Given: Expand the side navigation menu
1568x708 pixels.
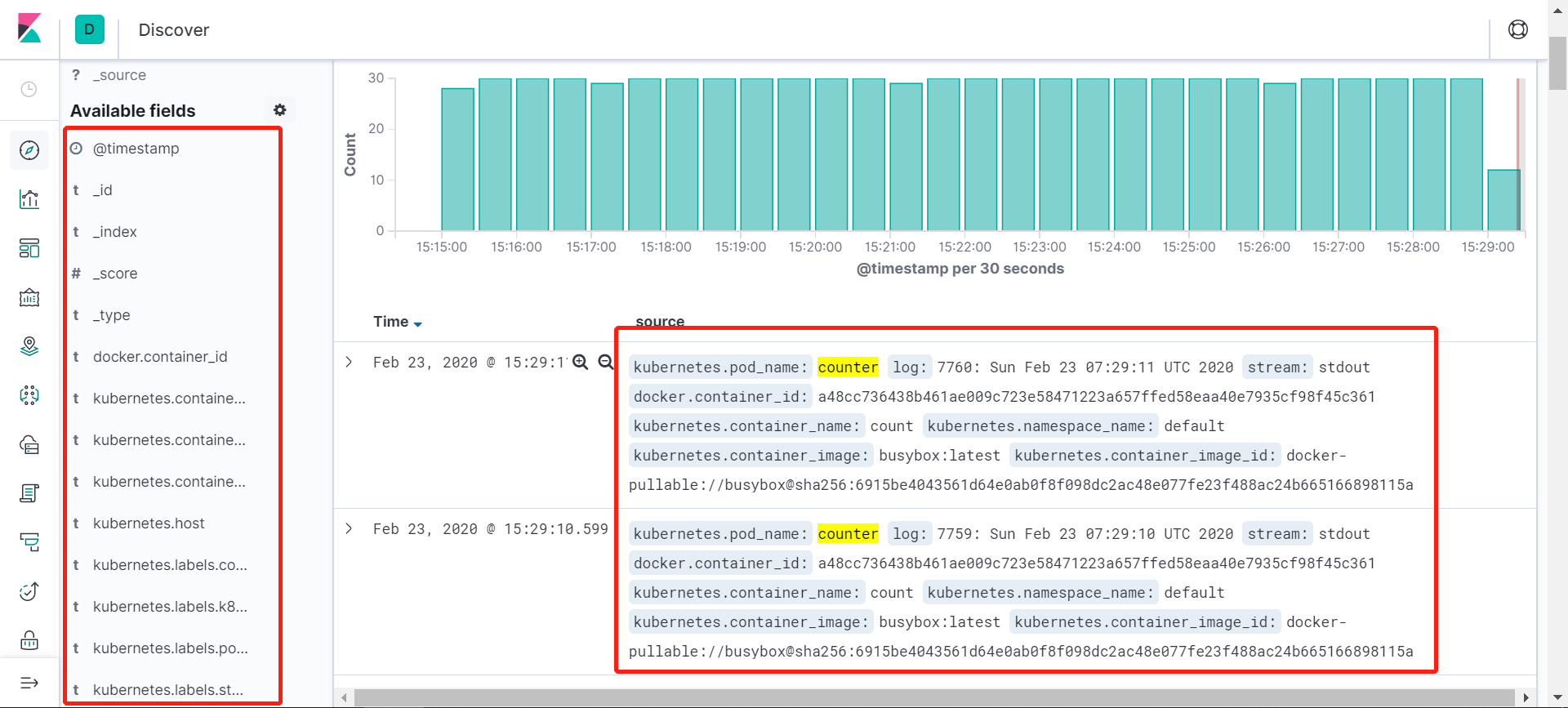Looking at the screenshot, I should coord(29,683).
